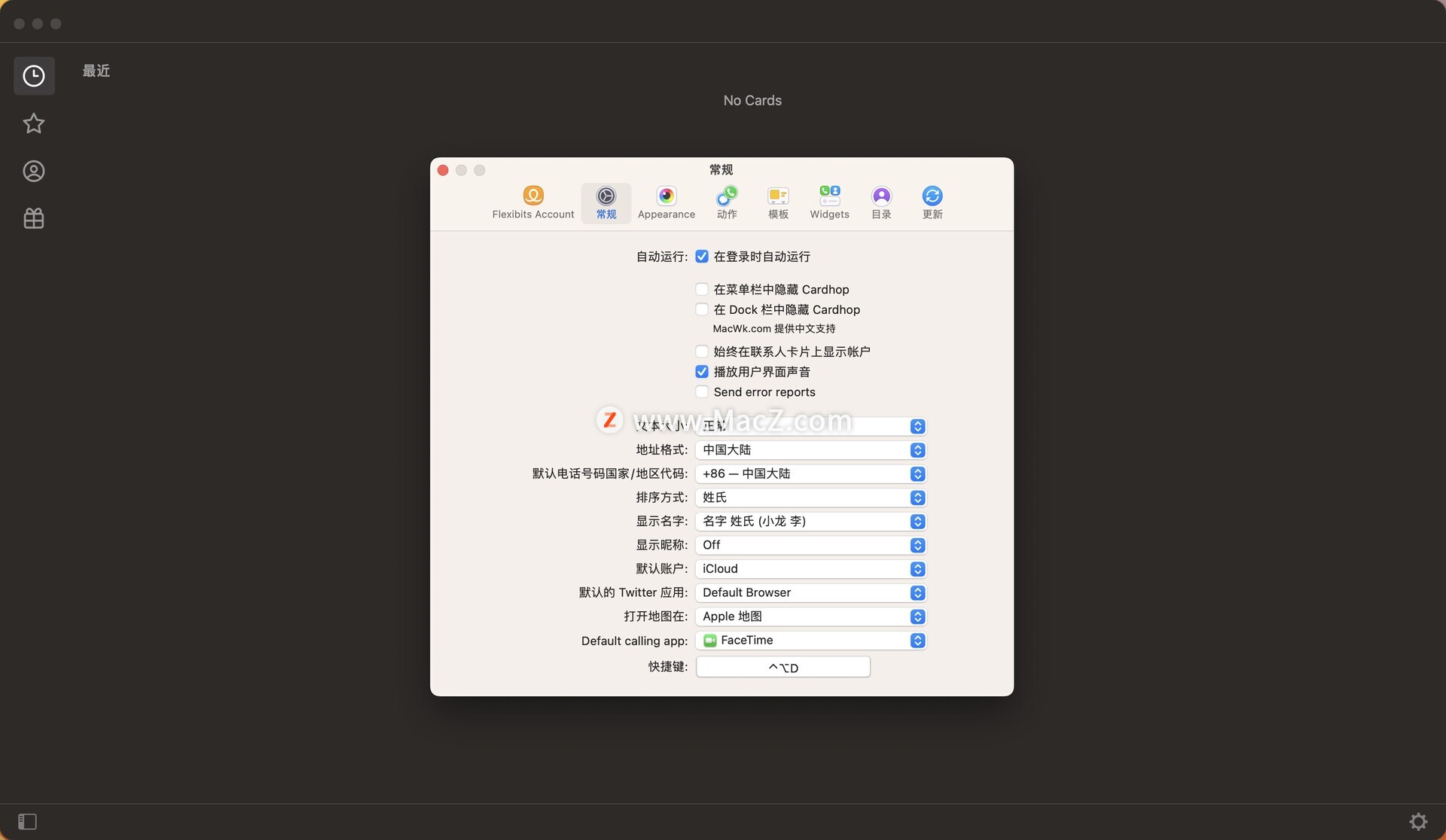Switch to the 更新 Updates preferences tab
Image resolution: width=1446 pixels, height=840 pixels.
(x=932, y=203)
